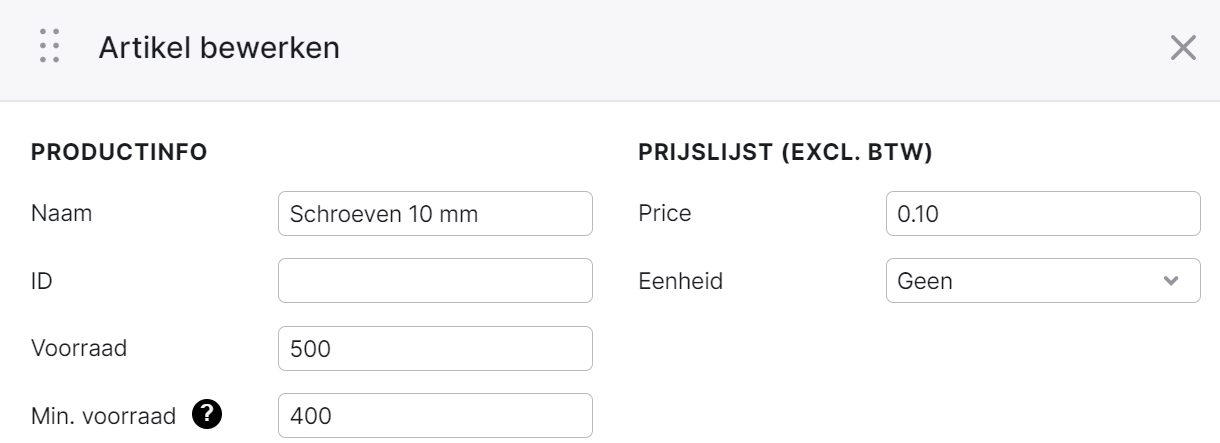Click the empty ID input field
Image resolution: width=1220 pixels, height=443 pixels.
coord(435,281)
